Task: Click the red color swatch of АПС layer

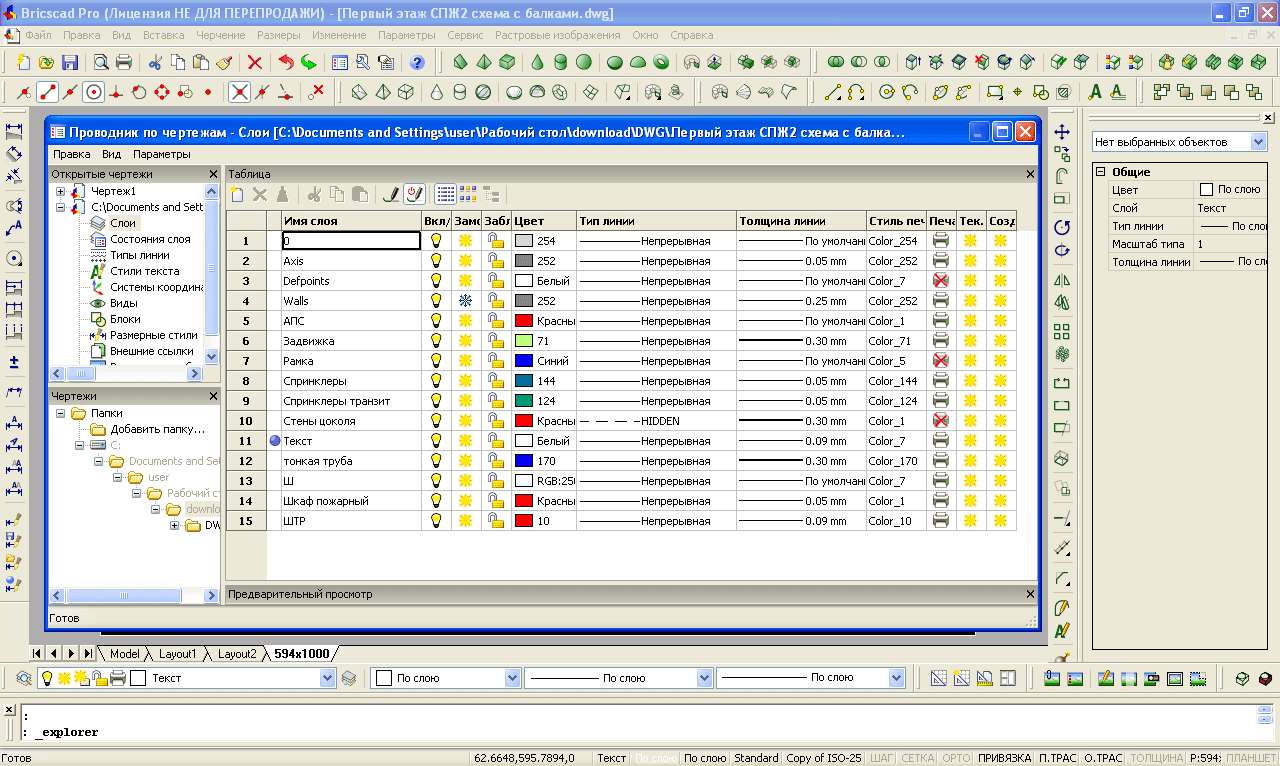Action: point(523,321)
